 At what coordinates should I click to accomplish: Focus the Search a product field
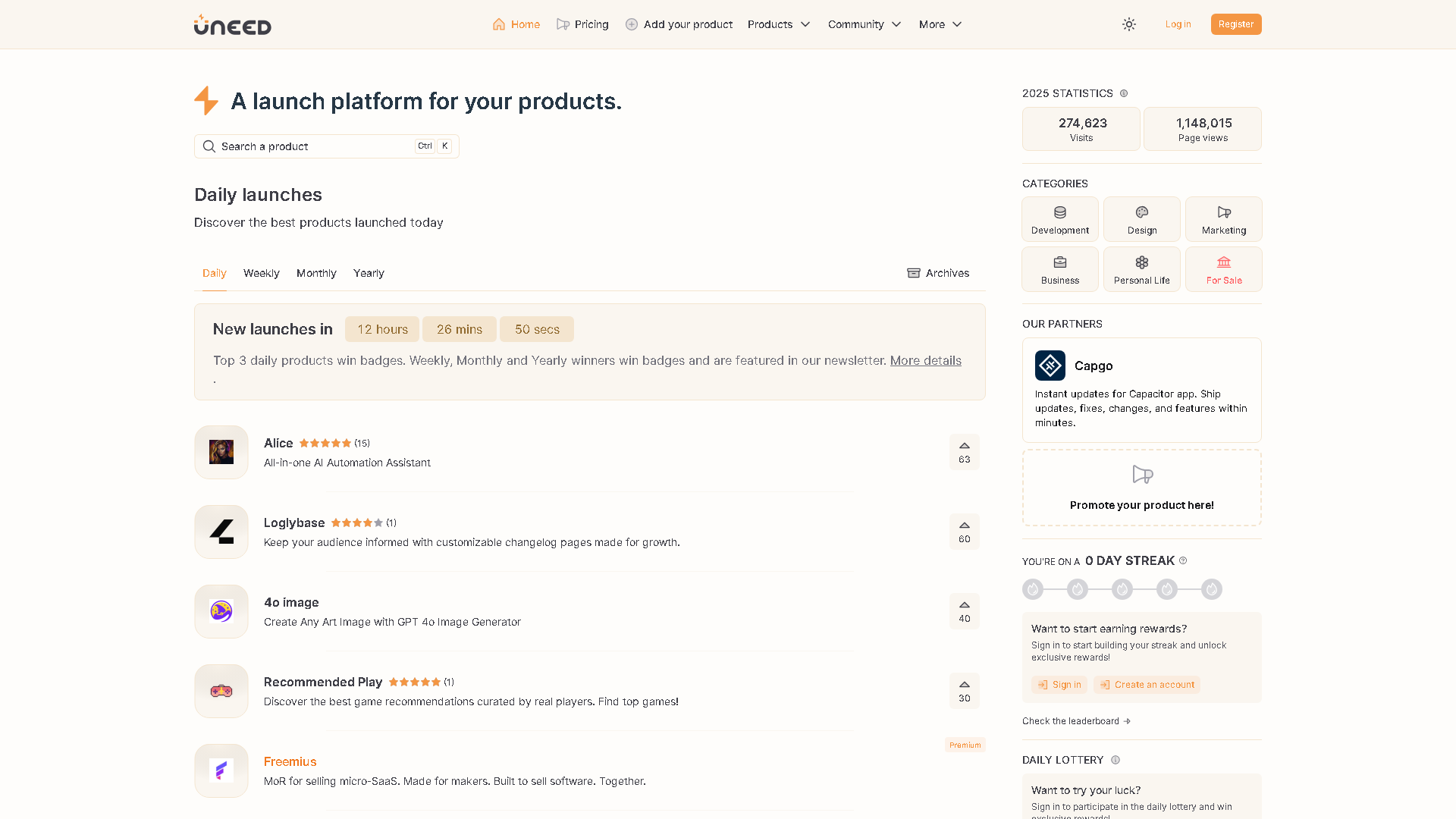pos(327,146)
